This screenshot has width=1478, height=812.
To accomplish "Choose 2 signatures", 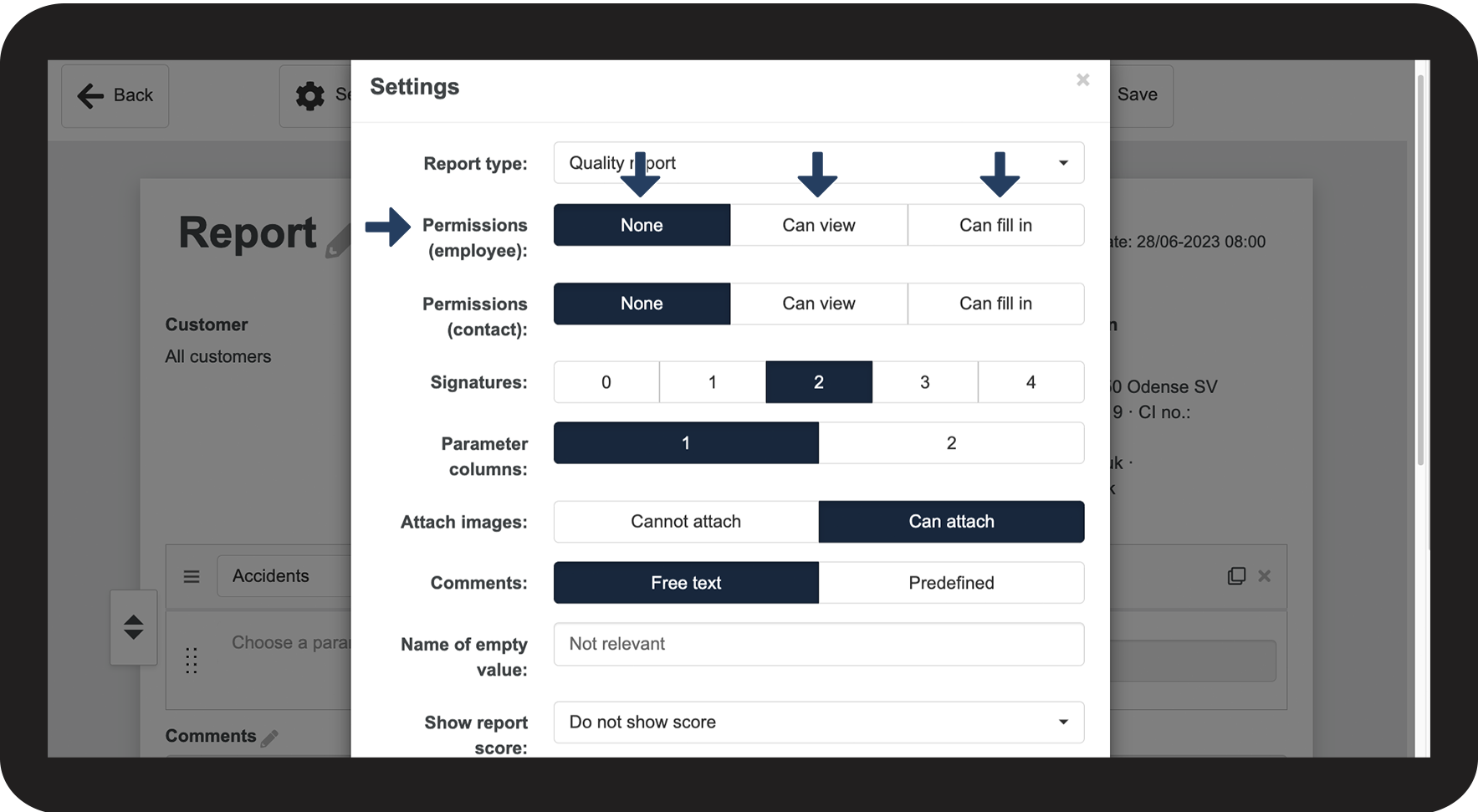I will pyautogui.click(x=819, y=382).
